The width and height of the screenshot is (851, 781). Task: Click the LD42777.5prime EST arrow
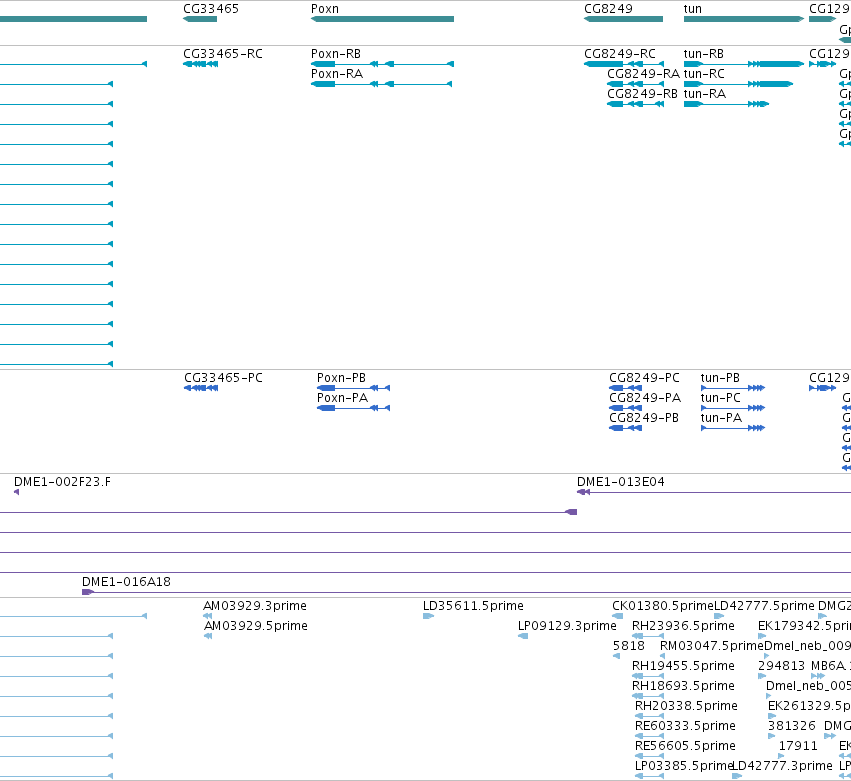tap(719, 616)
